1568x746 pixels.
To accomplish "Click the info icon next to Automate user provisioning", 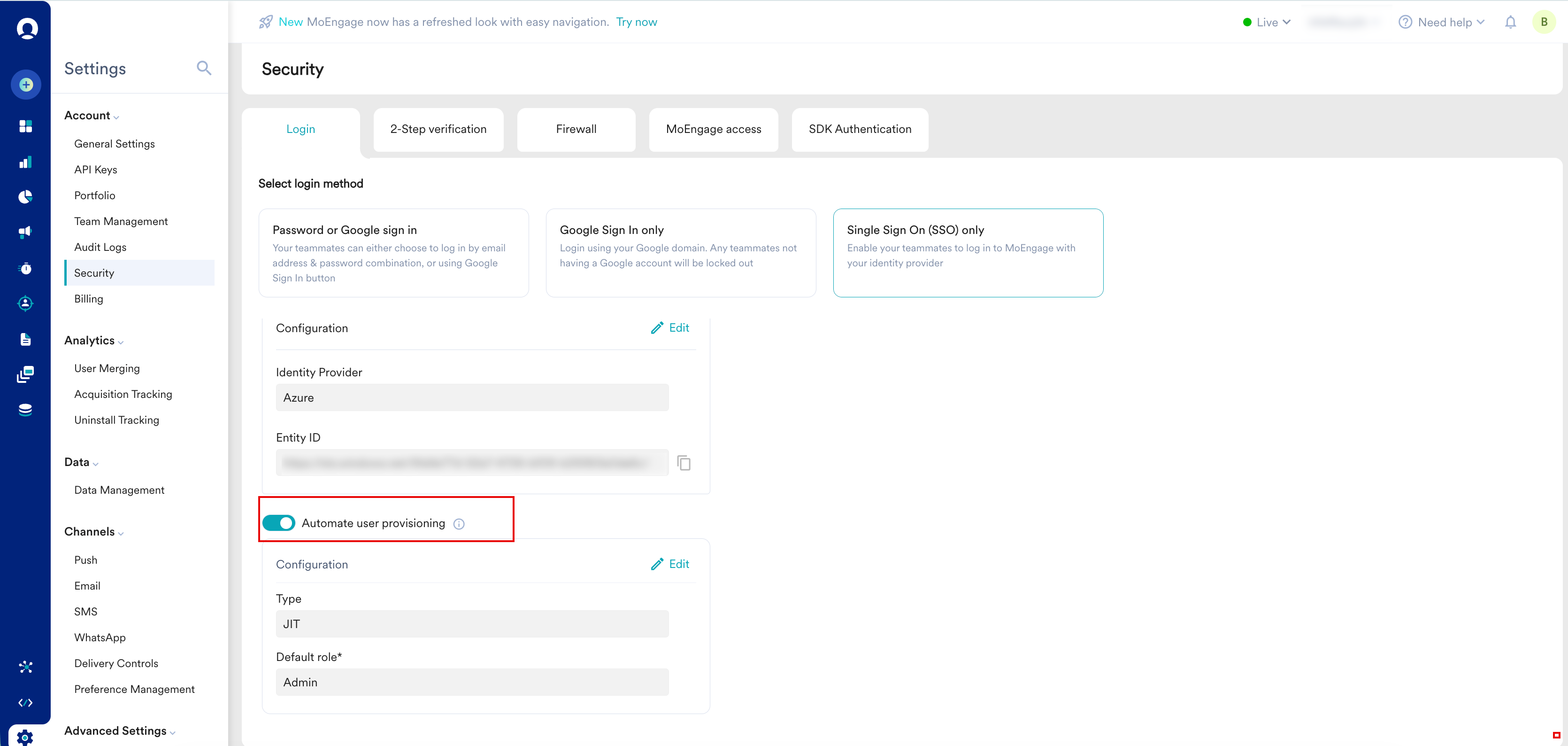I will (459, 524).
